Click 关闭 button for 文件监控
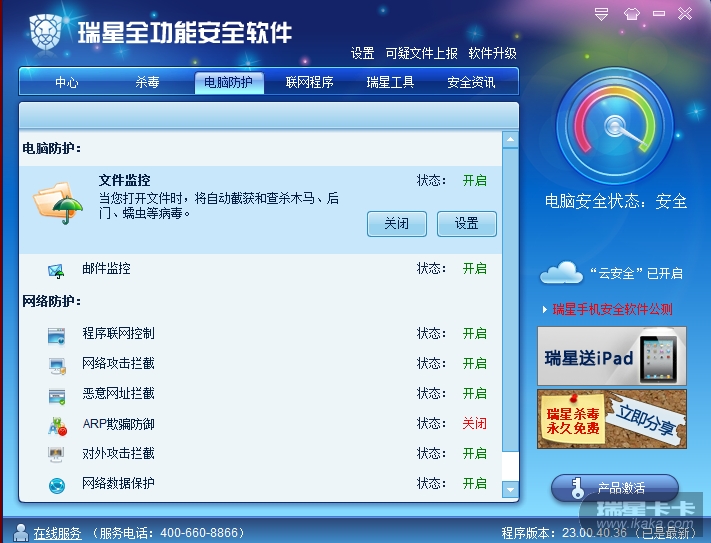 coord(397,223)
